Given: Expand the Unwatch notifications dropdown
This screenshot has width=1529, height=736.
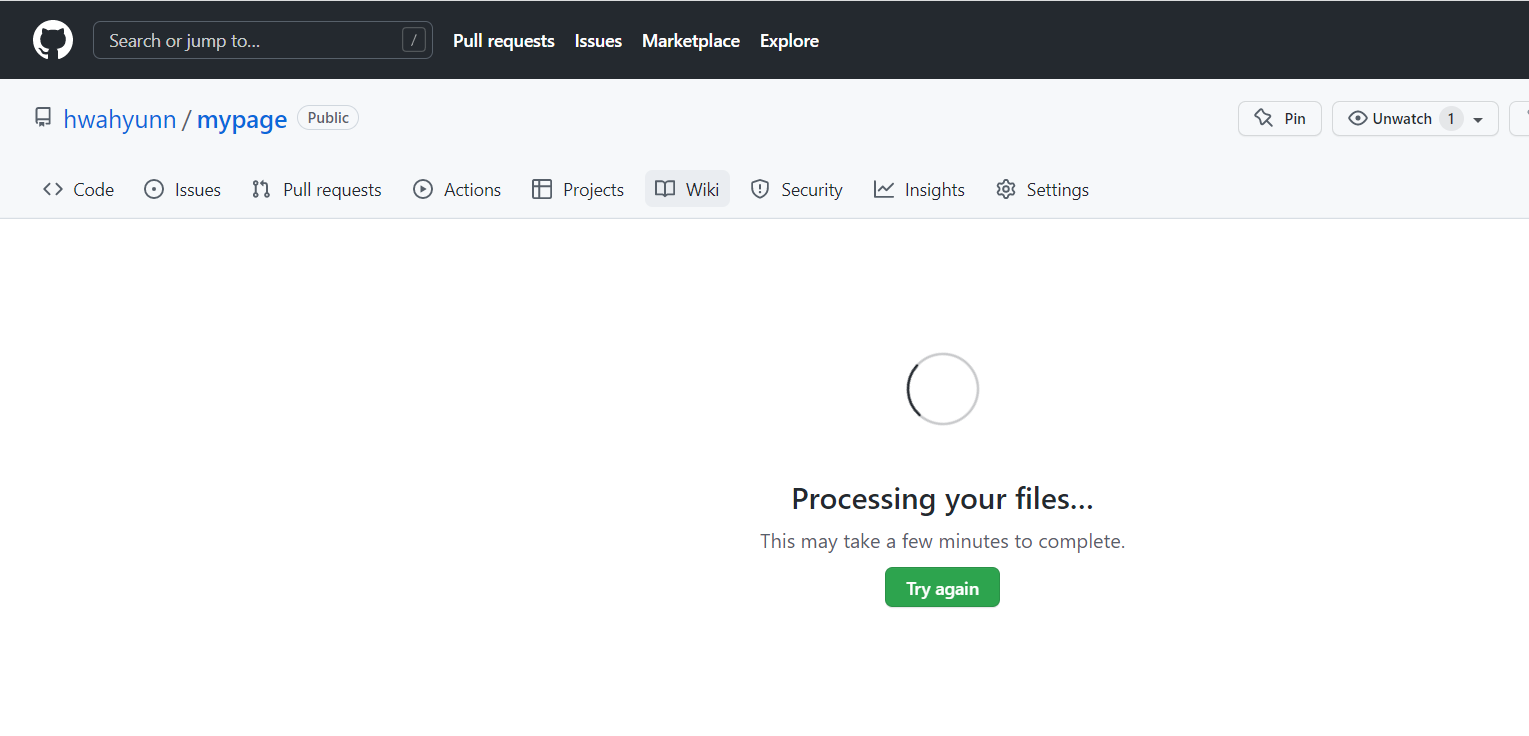Looking at the screenshot, I should coord(1415,119).
